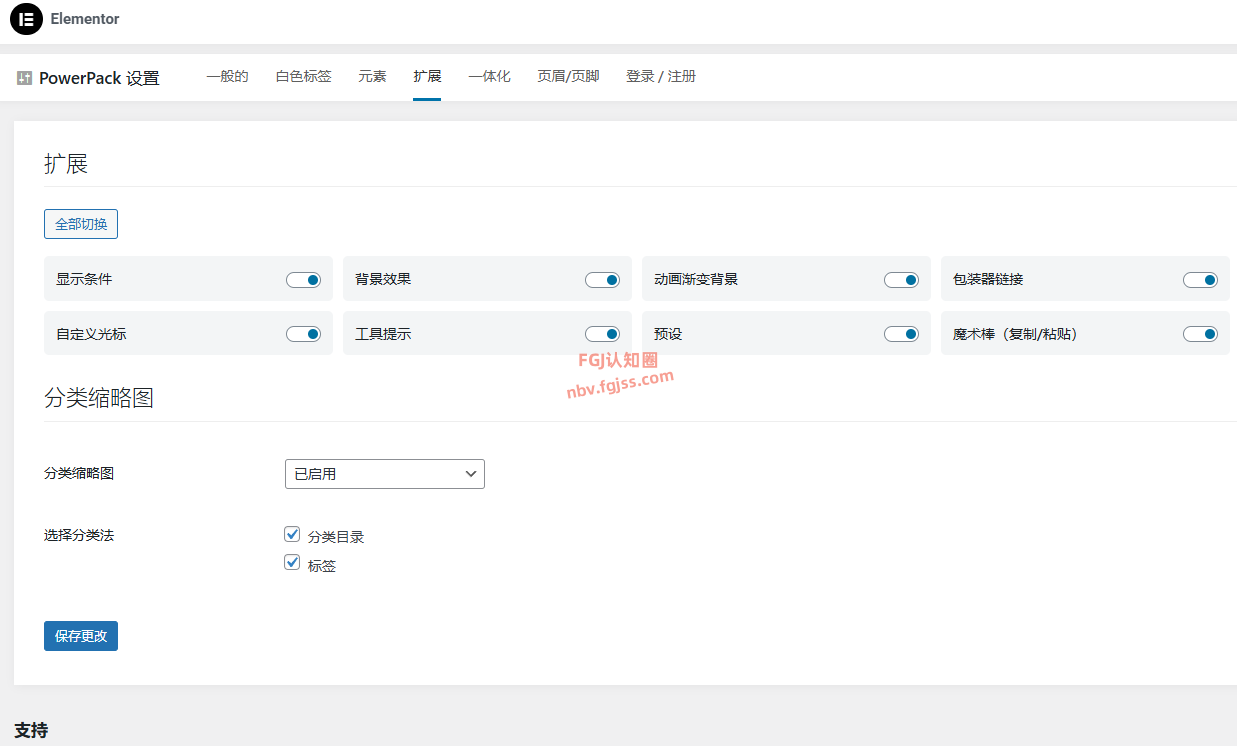1237x746 pixels.
Task: Toggle the 显示条件 extension switch
Action: (x=303, y=280)
